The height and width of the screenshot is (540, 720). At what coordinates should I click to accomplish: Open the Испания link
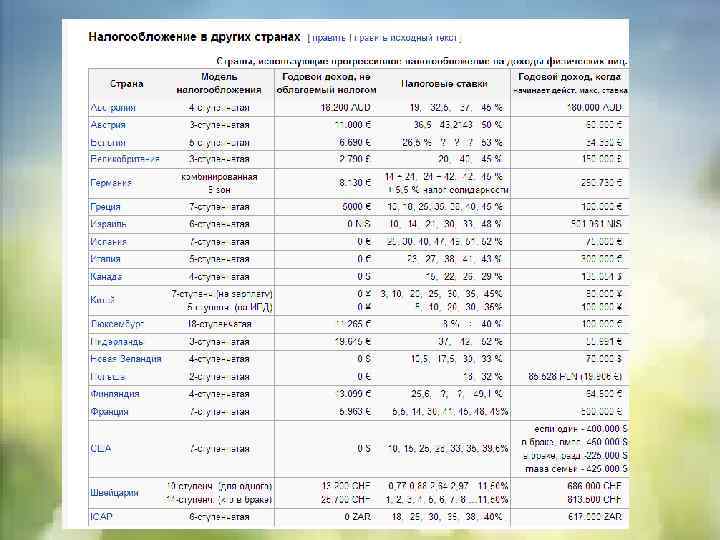click(x=108, y=242)
